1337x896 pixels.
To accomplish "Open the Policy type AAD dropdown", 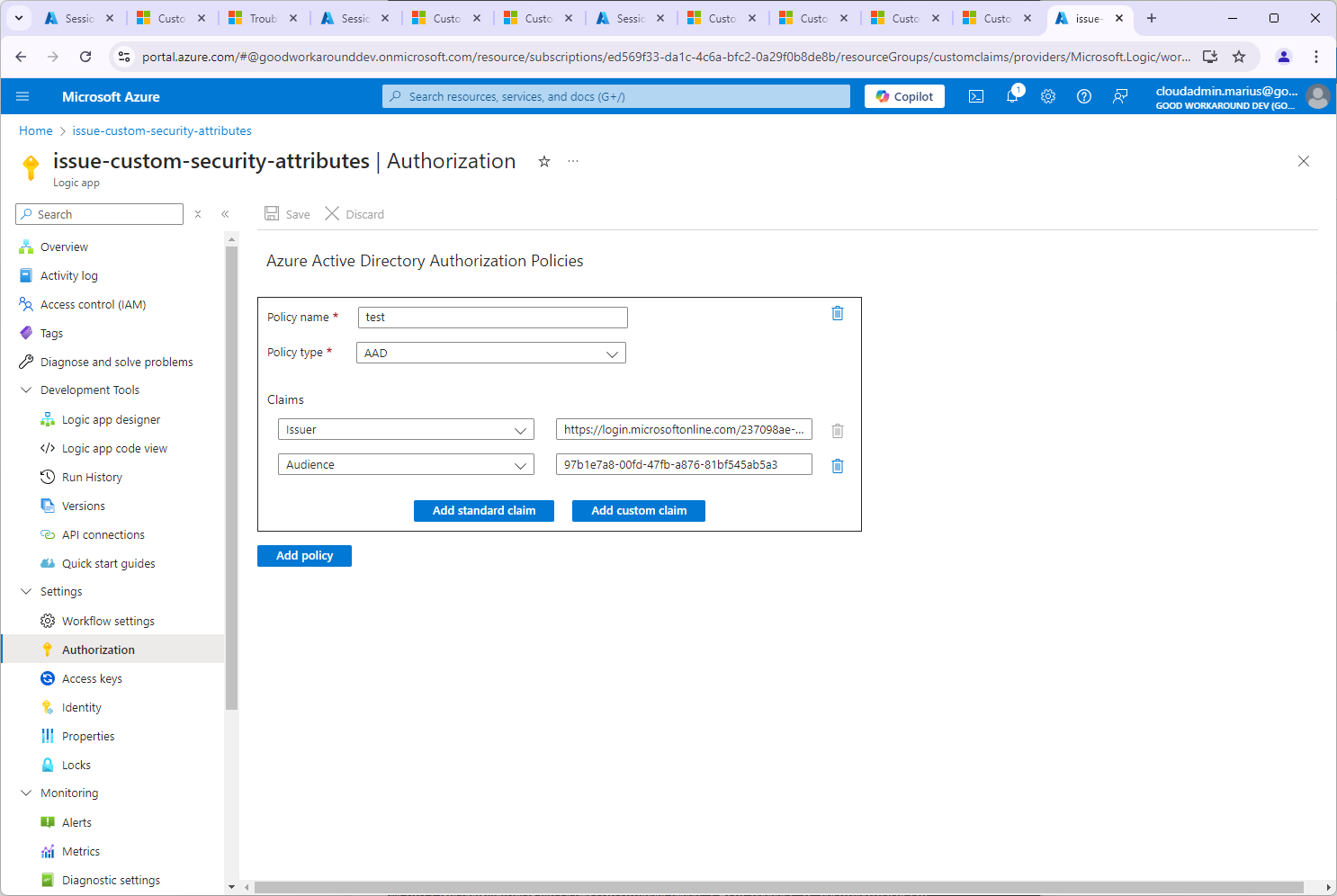I will coord(490,354).
